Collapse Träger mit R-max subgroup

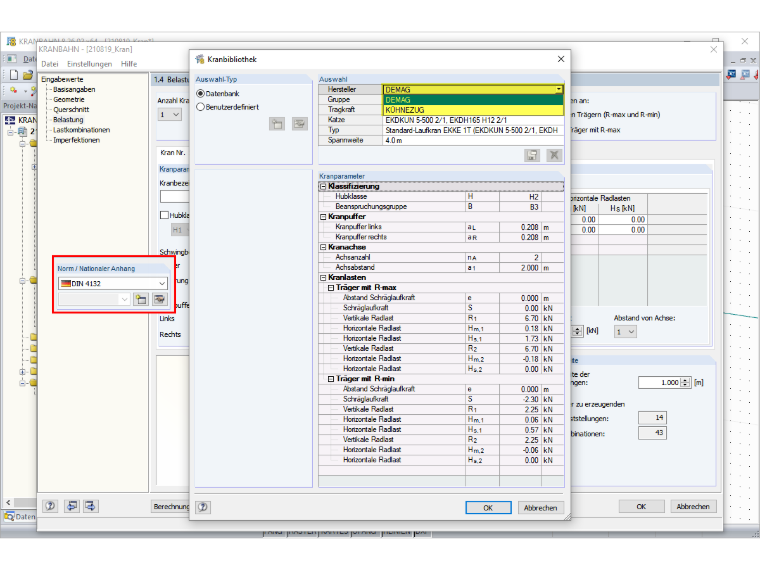coord(331,288)
